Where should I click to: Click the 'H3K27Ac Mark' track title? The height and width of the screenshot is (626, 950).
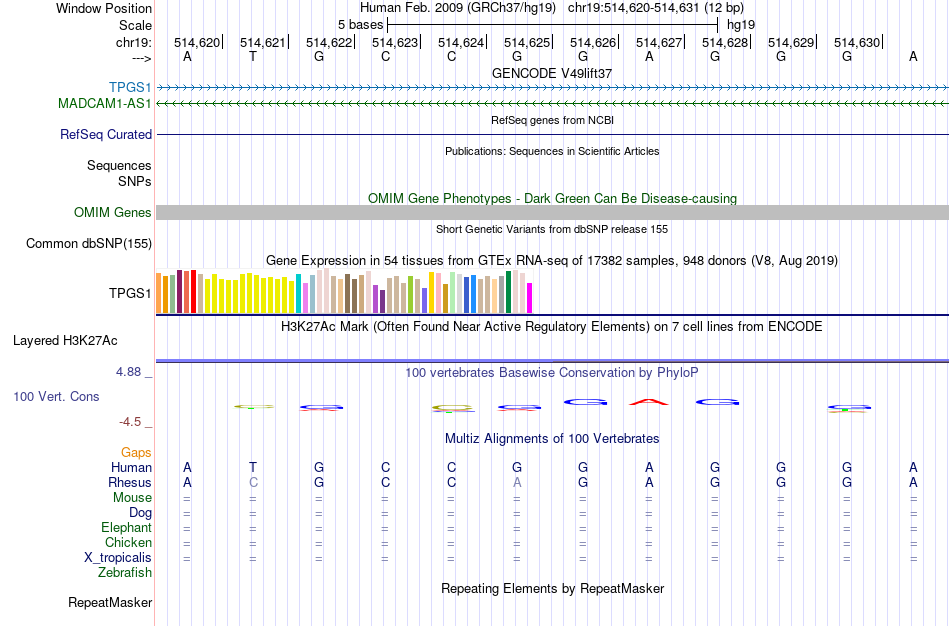point(552,327)
